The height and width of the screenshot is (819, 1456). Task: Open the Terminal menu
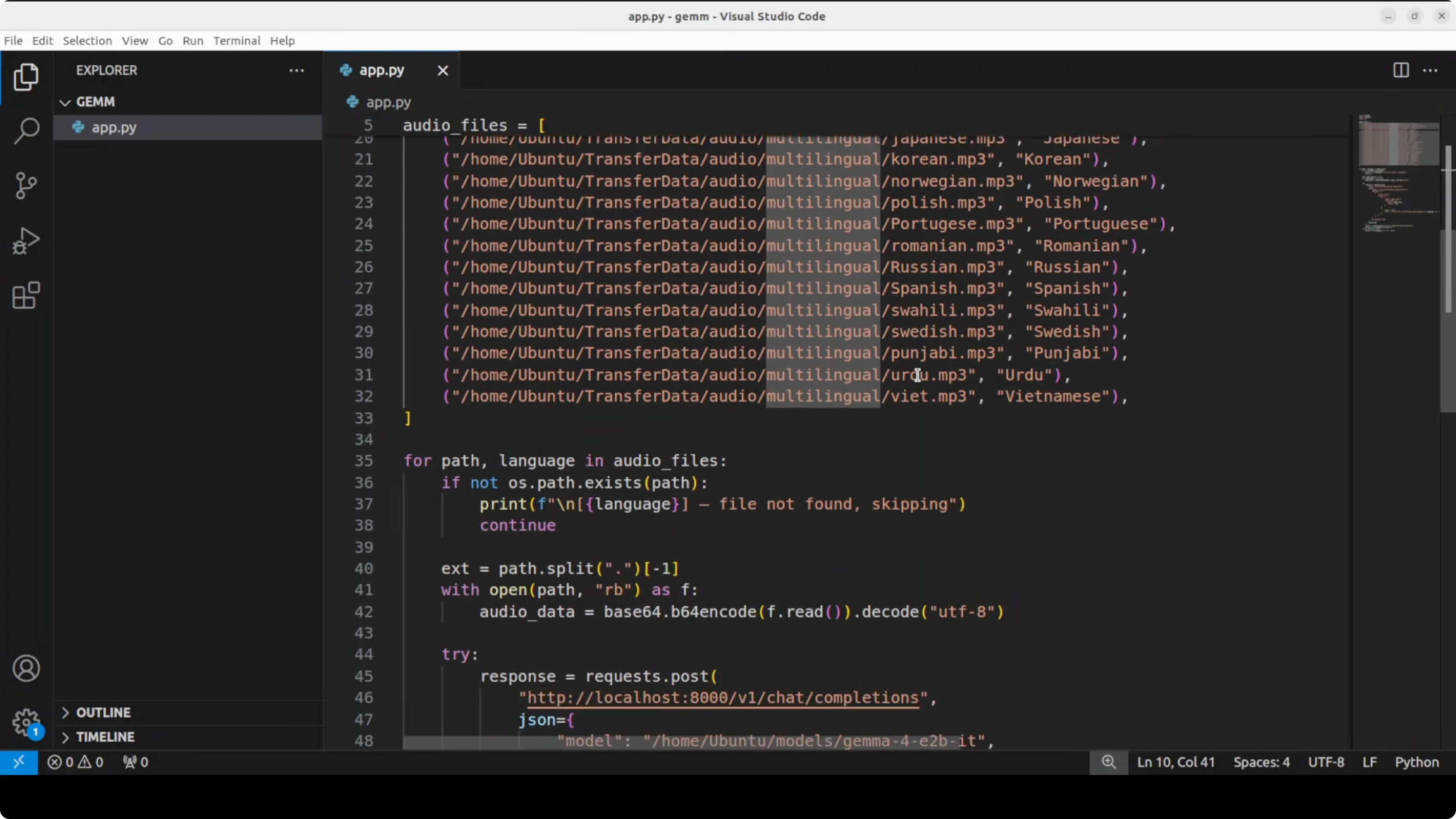236,41
